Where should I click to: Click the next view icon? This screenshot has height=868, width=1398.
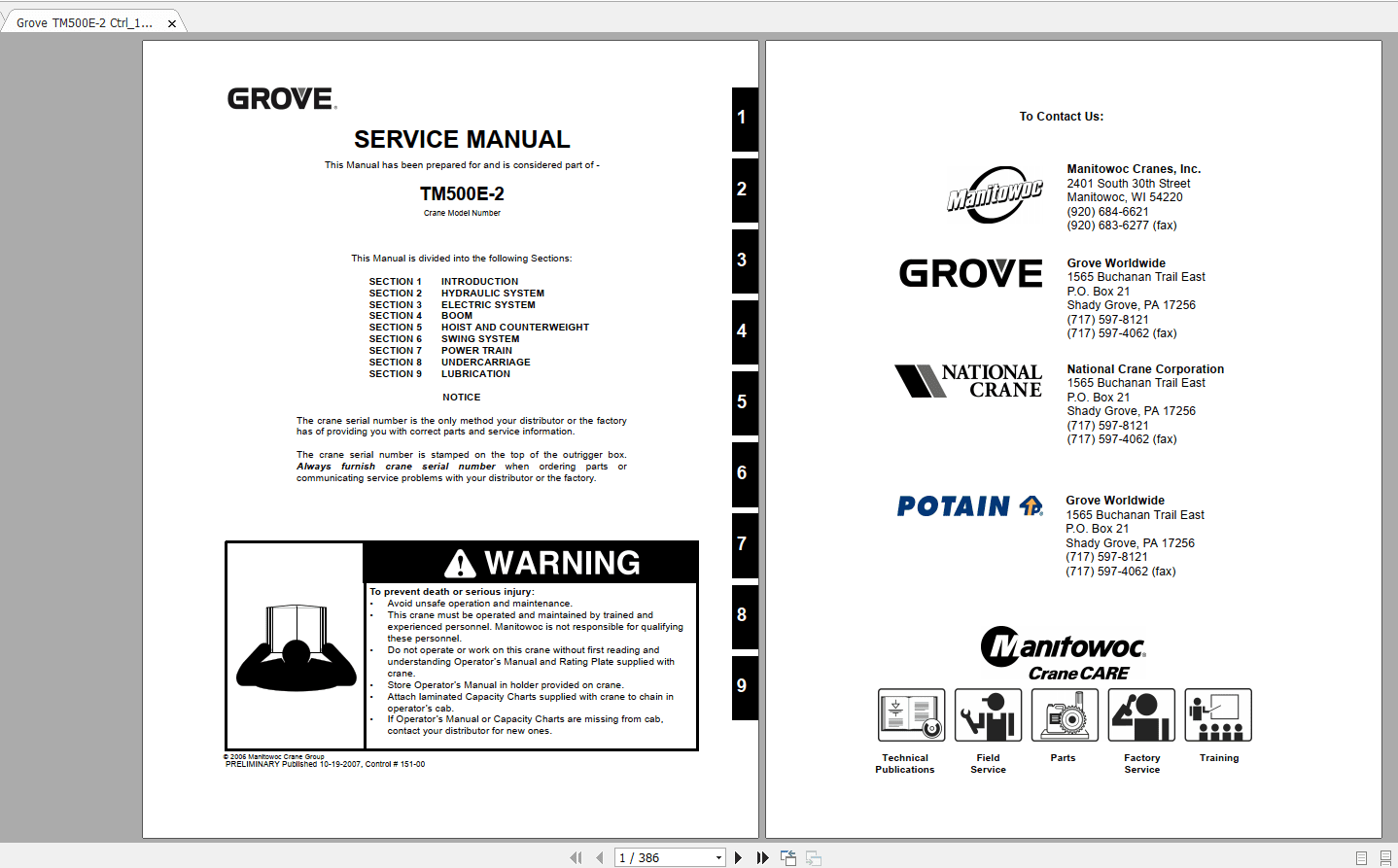point(813,857)
